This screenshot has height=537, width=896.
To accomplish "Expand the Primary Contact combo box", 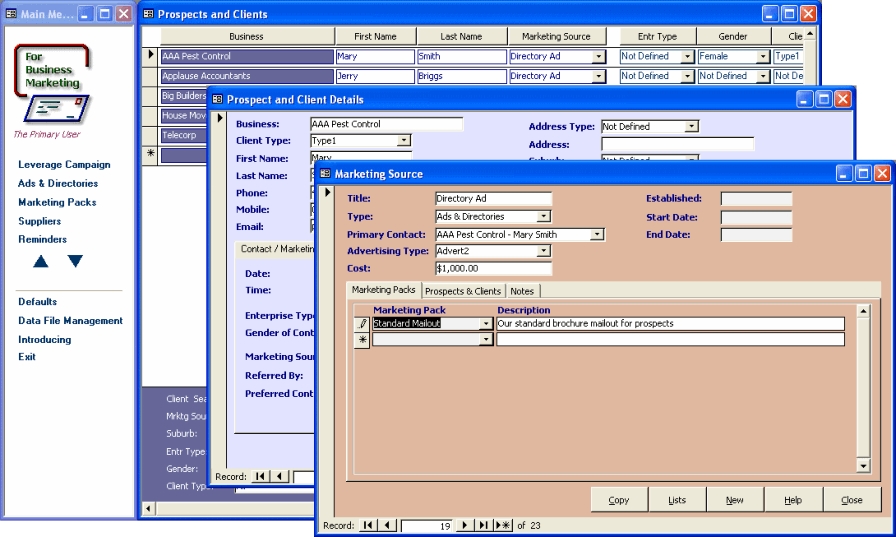I will 597,235.
